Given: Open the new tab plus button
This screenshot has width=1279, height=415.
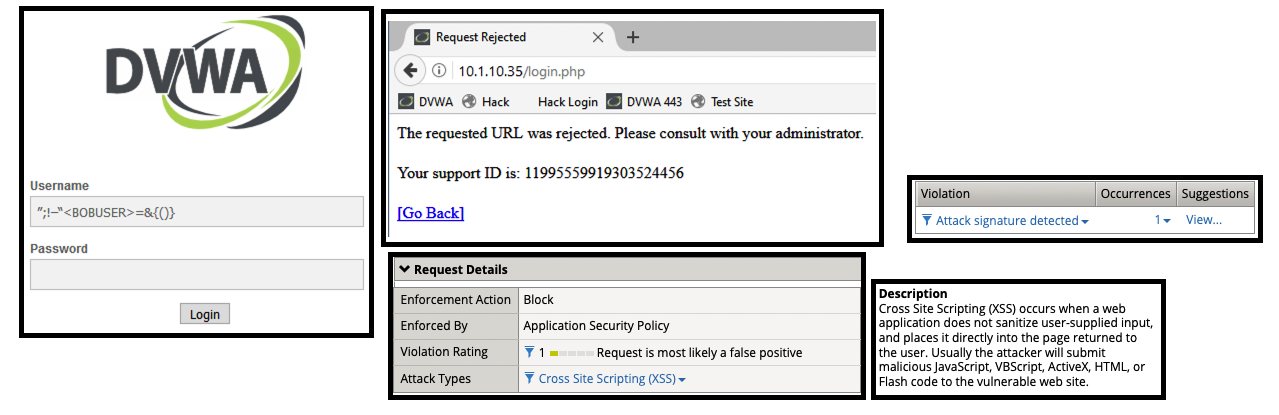Looking at the screenshot, I should click(x=632, y=38).
